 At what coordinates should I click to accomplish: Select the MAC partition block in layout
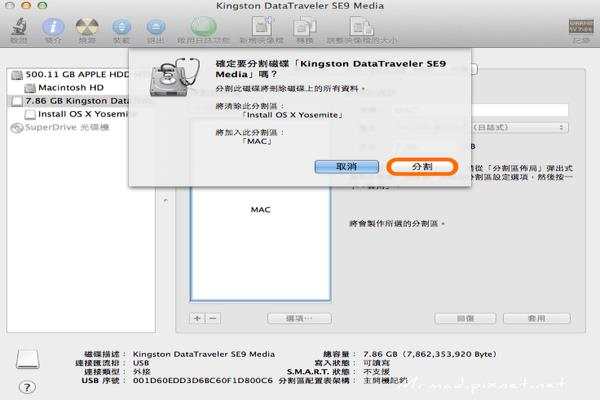pyautogui.click(x=261, y=243)
